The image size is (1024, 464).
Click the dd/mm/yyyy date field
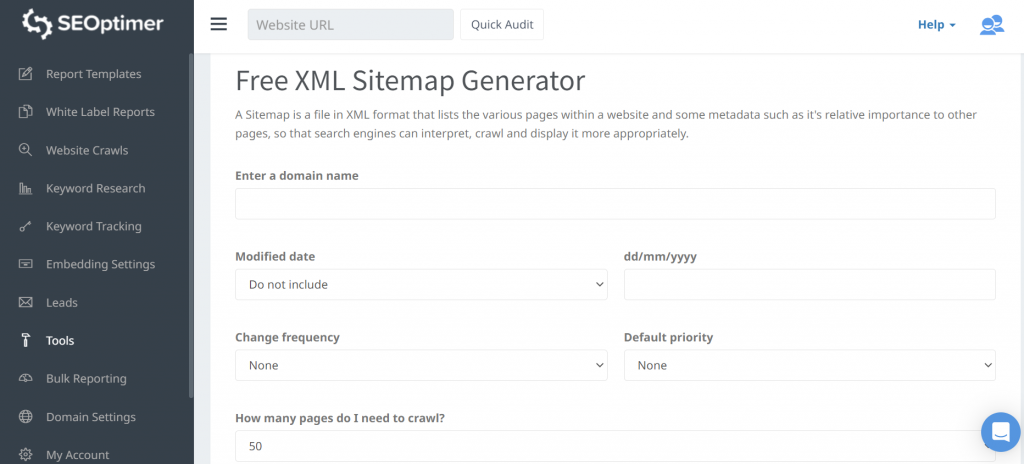coord(809,284)
